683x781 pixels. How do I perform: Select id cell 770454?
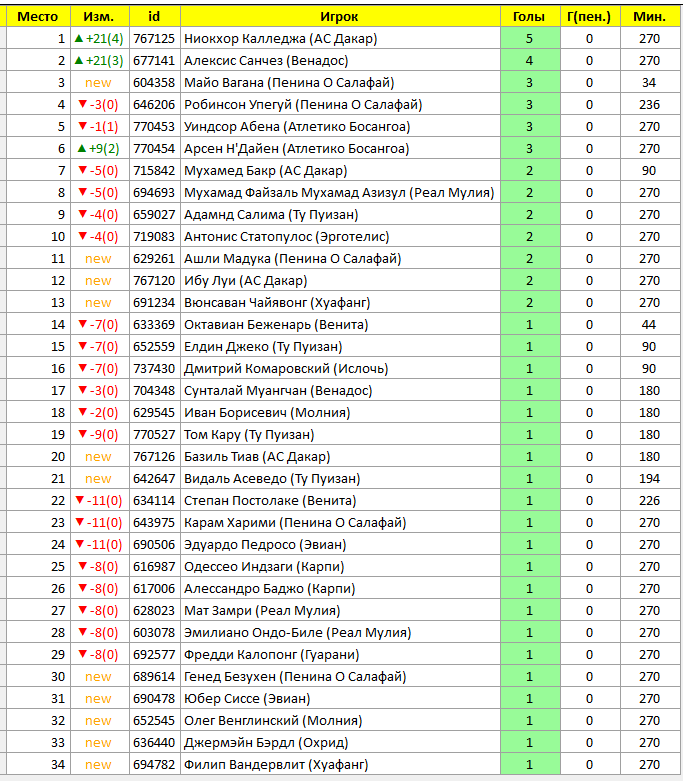pyautogui.click(x=154, y=148)
